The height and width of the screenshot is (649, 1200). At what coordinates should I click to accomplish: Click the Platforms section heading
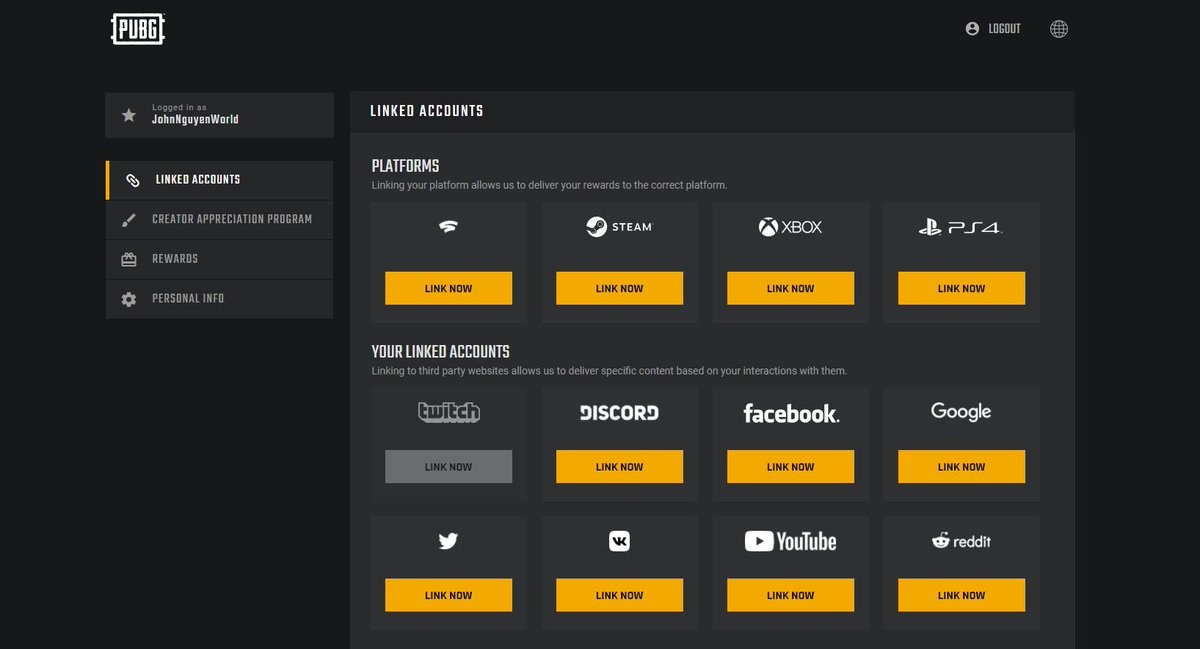pos(405,166)
